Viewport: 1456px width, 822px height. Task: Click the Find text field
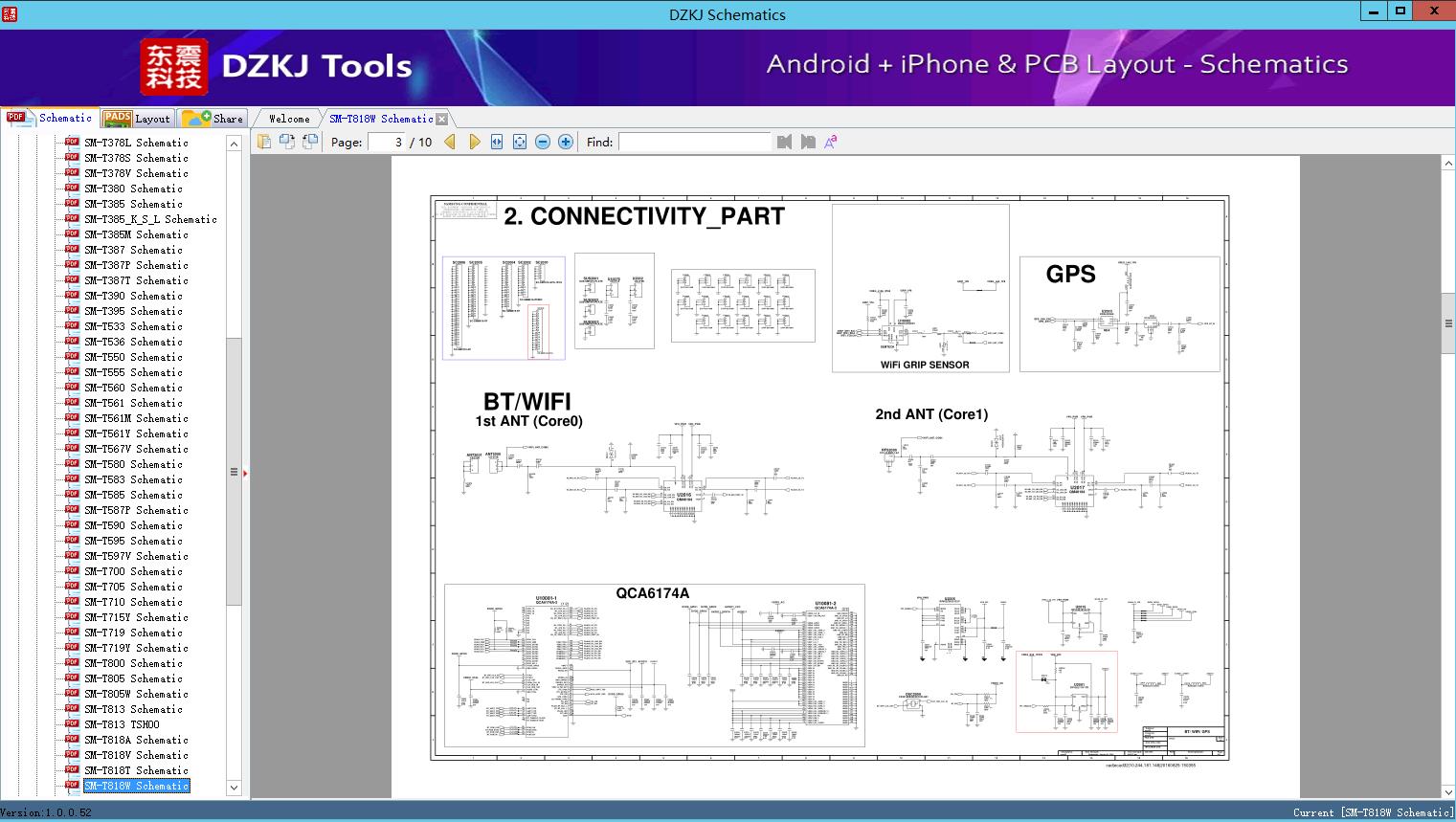pyautogui.click(x=695, y=142)
